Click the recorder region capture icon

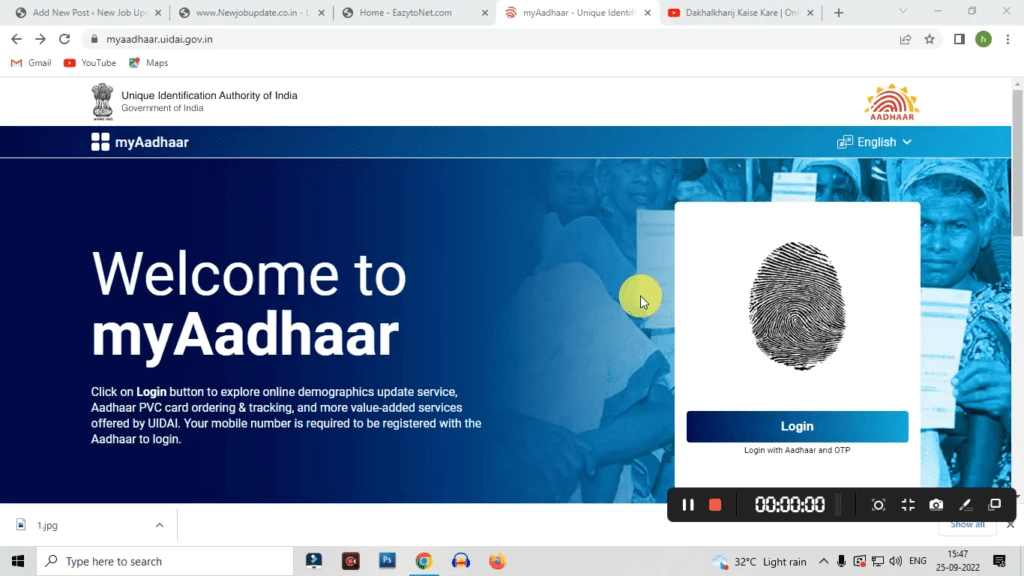click(878, 505)
